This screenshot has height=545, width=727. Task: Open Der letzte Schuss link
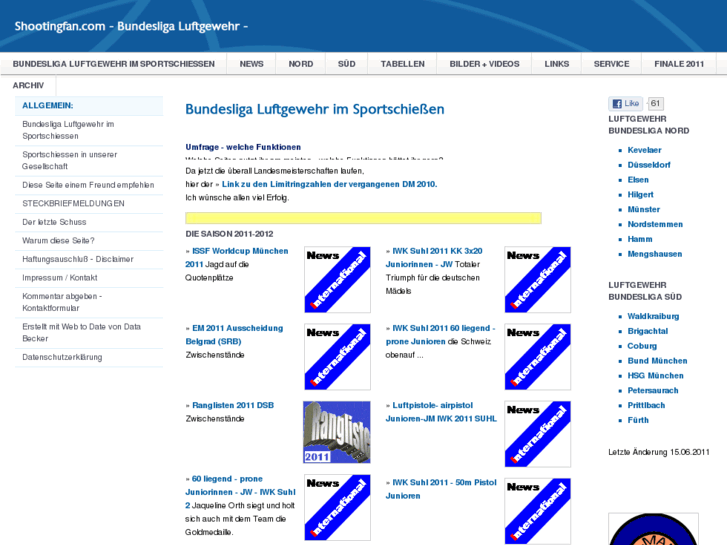point(89,222)
